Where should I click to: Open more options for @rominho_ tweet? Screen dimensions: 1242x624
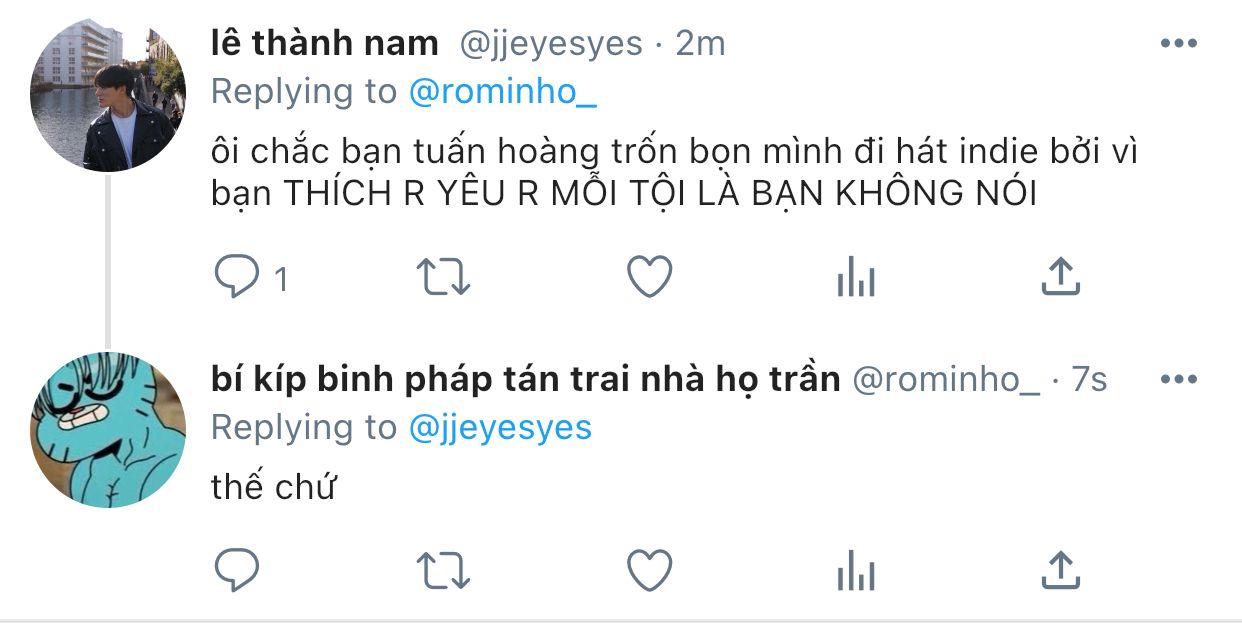click(1178, 380)
